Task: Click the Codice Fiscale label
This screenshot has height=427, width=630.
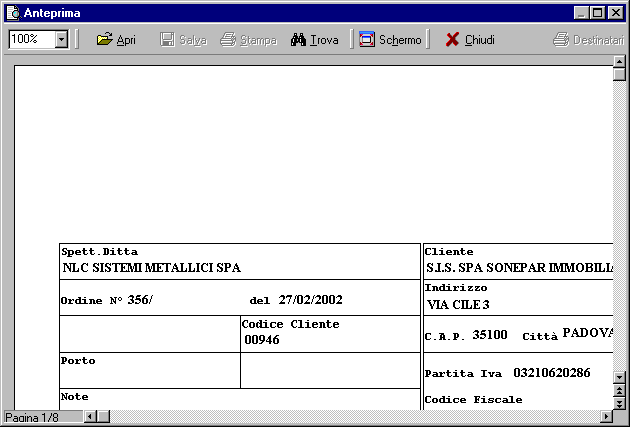Action: point(473,399)
